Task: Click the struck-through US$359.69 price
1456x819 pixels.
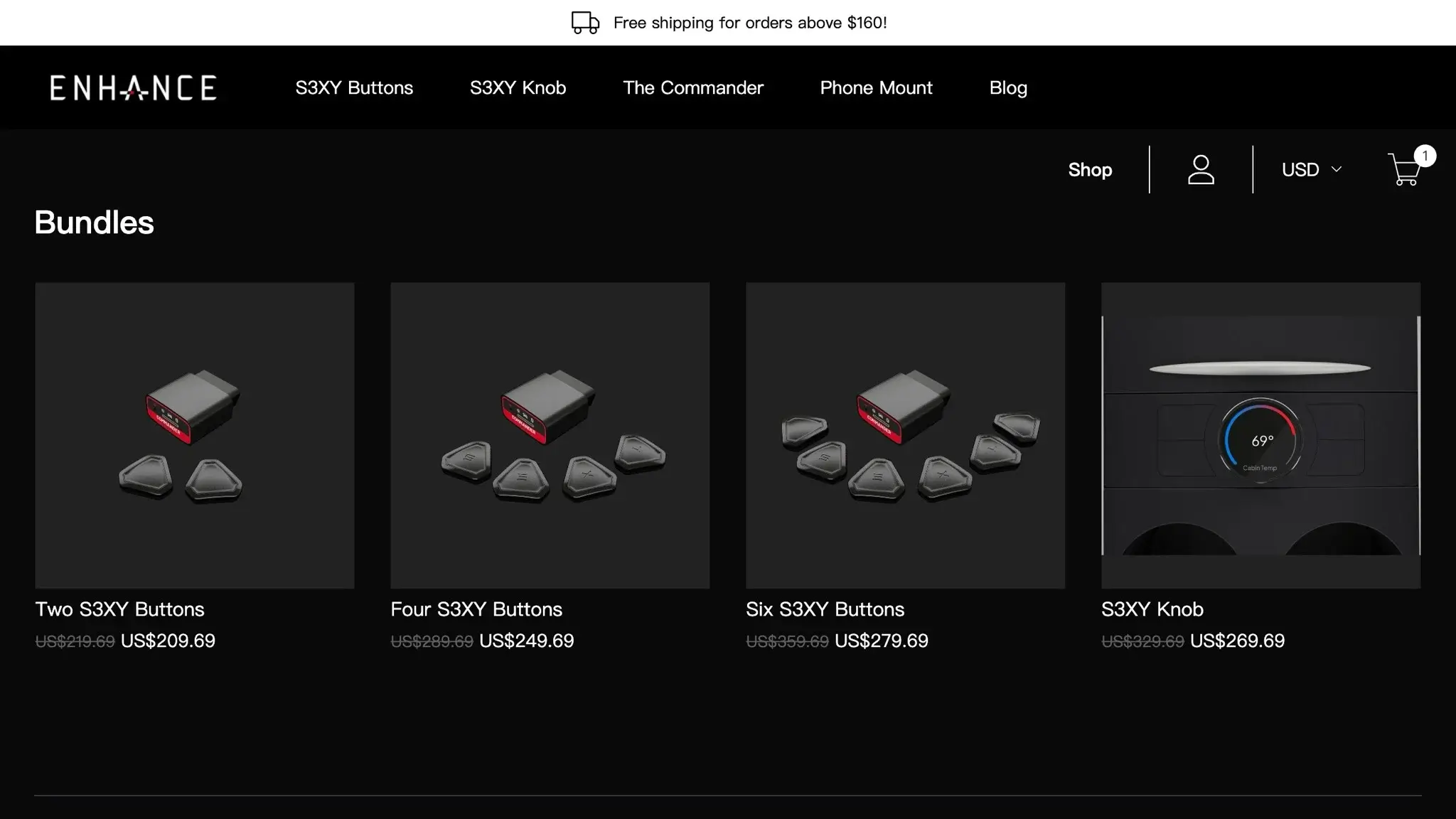Action: 787,642
